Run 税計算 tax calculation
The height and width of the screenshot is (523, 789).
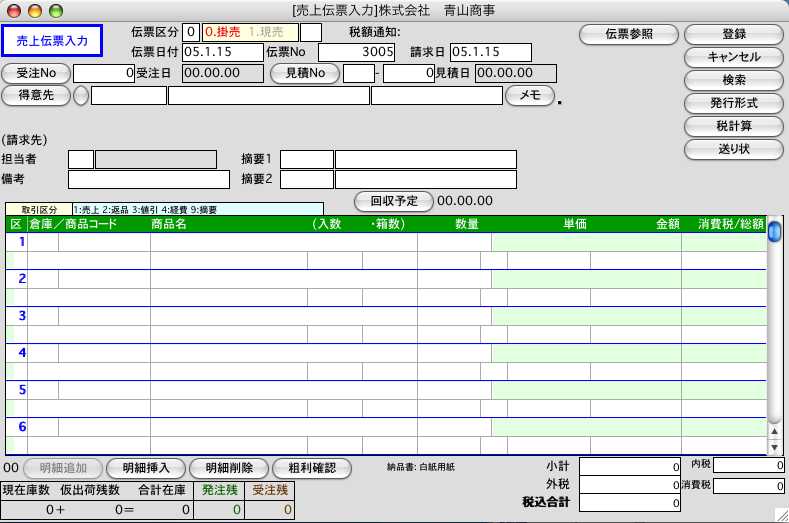coord(733,126)
